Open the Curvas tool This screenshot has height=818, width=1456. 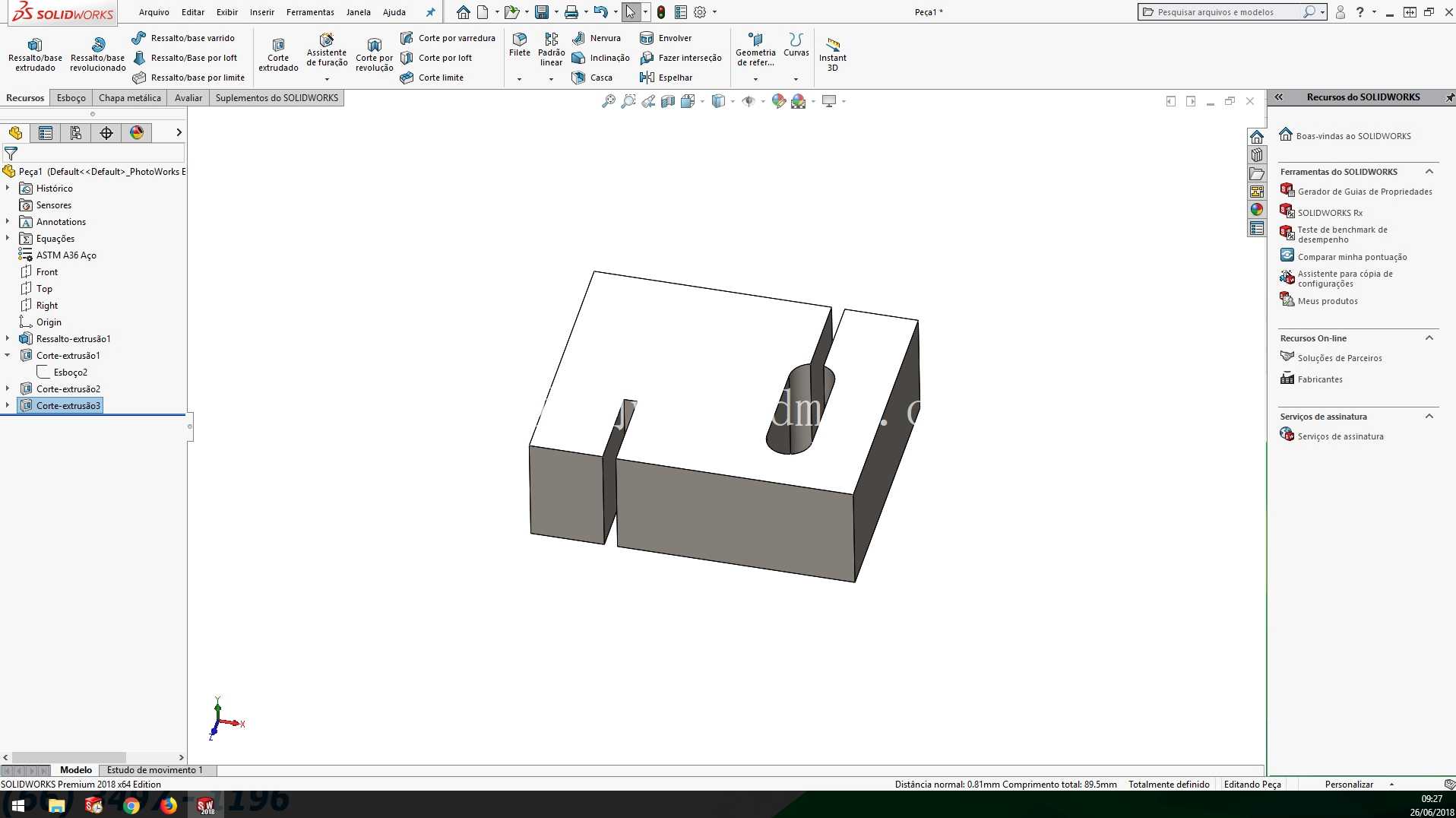(x=796, y=45)
